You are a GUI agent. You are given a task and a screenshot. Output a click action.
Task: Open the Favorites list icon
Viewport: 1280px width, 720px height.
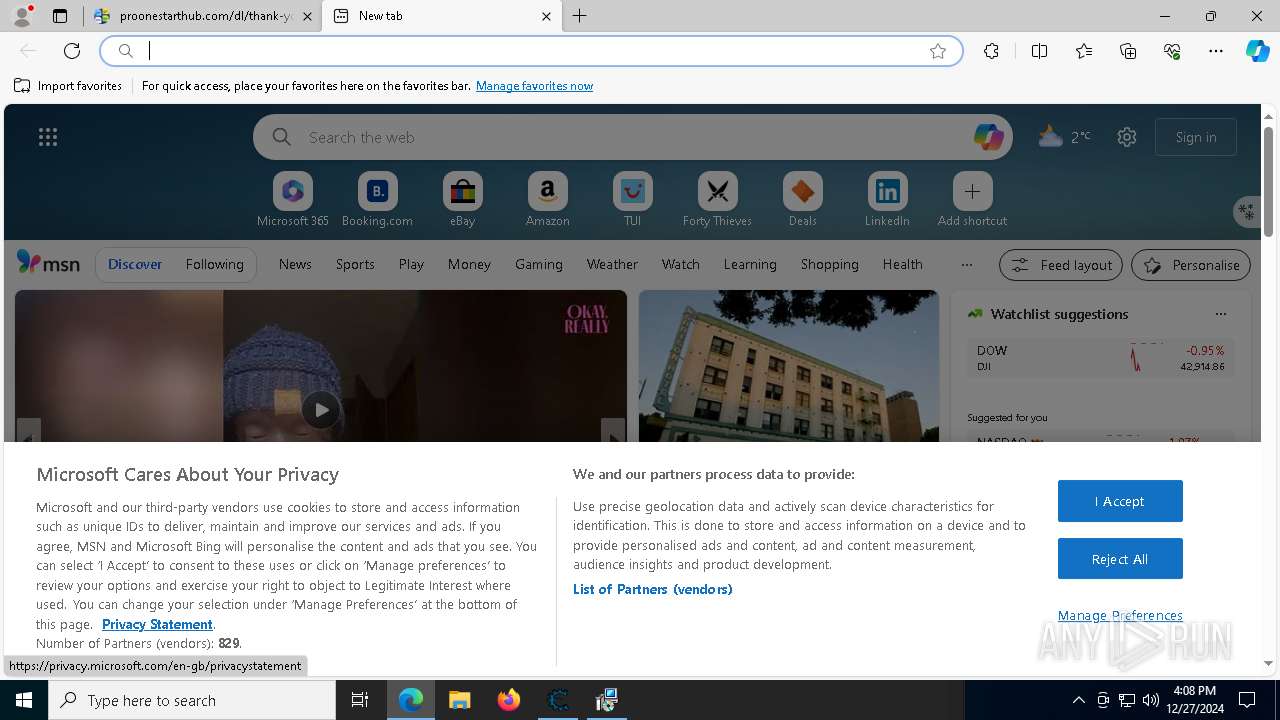pyautogui.click(x=1084, y=51)
